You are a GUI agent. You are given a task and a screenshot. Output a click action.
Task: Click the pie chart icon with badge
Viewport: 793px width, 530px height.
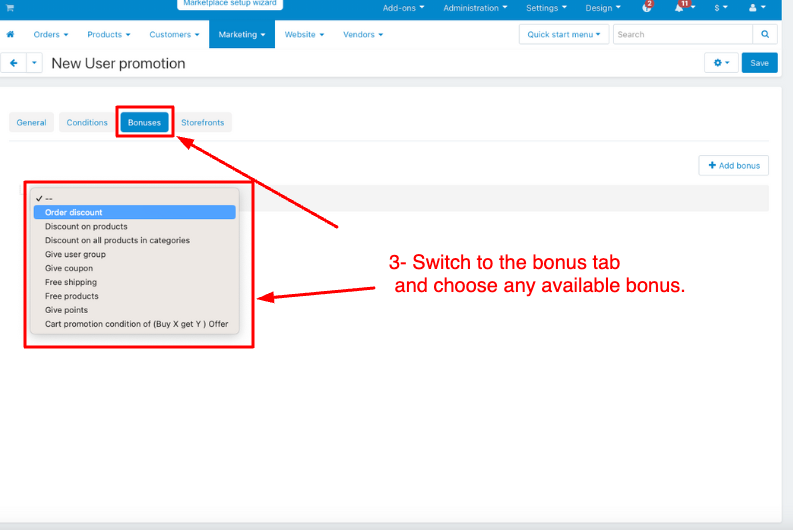click(x=647, y=8)
